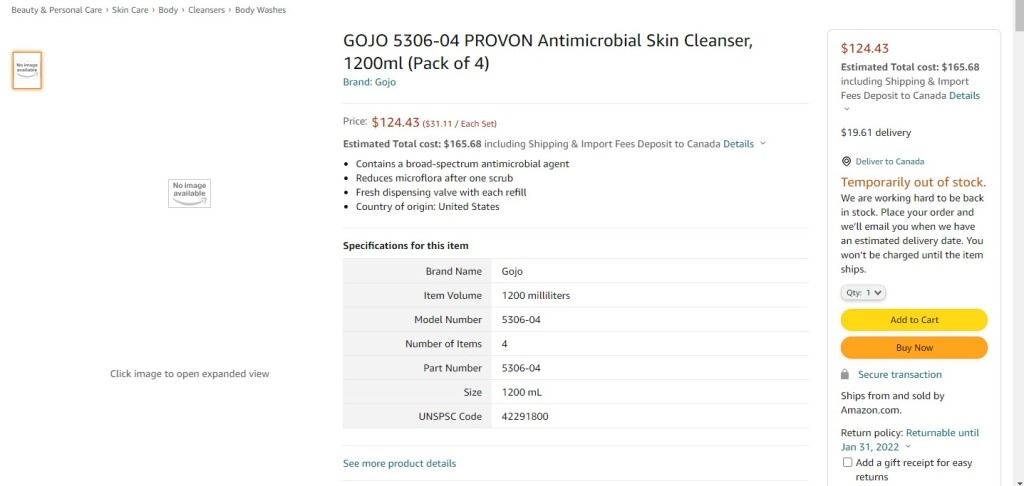Open Secure transaction link
Viewport: 1024px width, 486px height.
pyautogui.click(x=899, y=374)
